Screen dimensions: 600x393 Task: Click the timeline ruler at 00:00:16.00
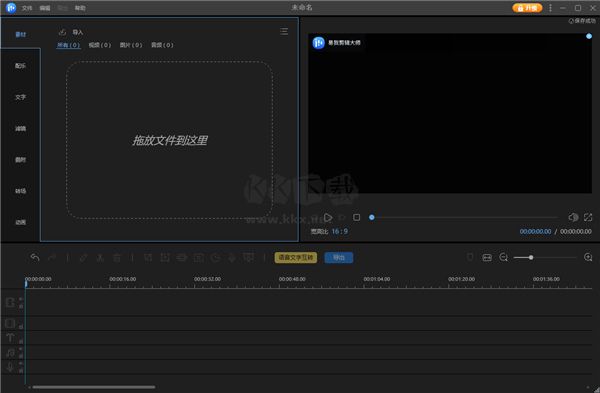(x=122, y=279)
